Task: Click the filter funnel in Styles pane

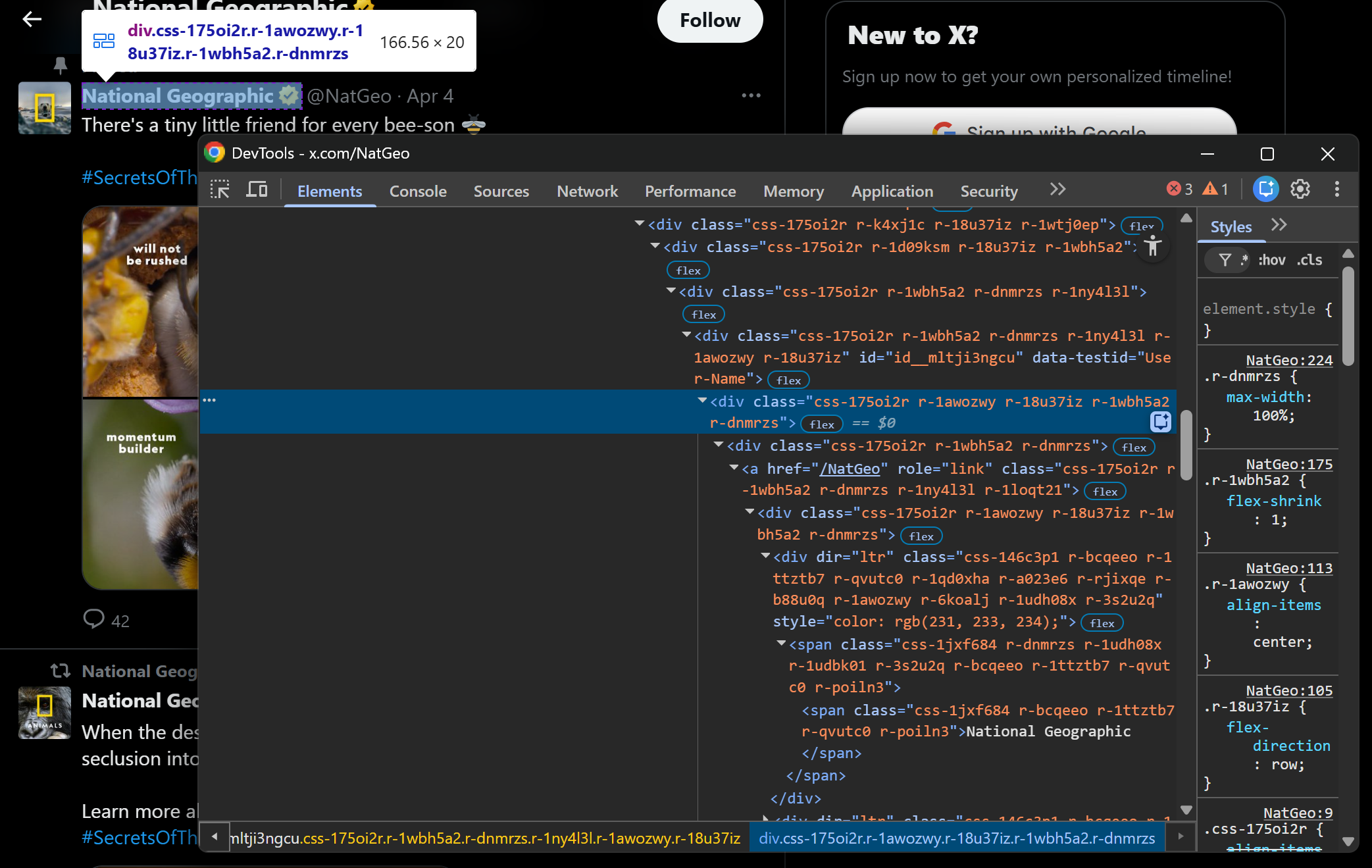Action: [x=1225, y=260]
